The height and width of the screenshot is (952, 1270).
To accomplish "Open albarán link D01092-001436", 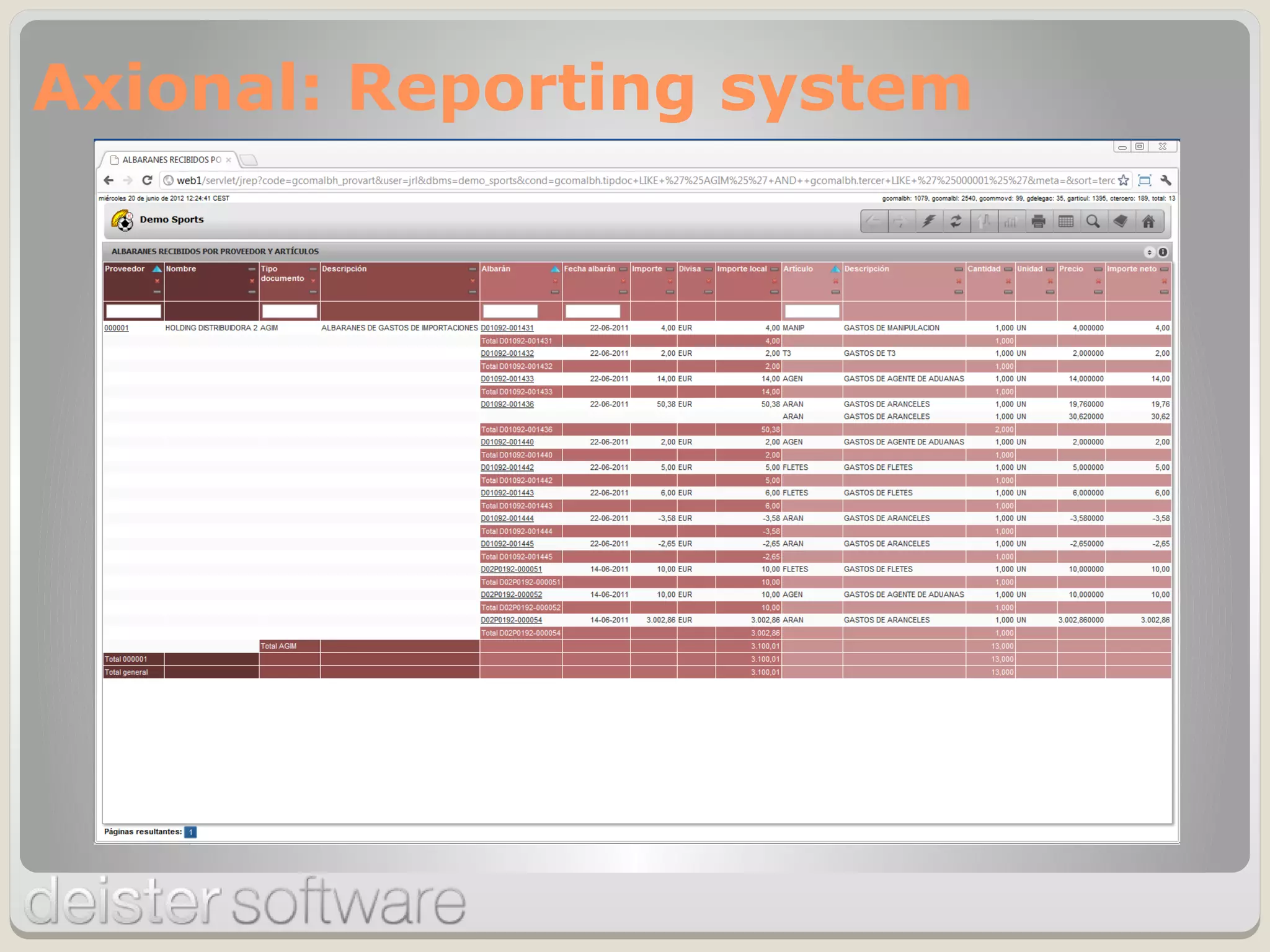I will (507, 404).
